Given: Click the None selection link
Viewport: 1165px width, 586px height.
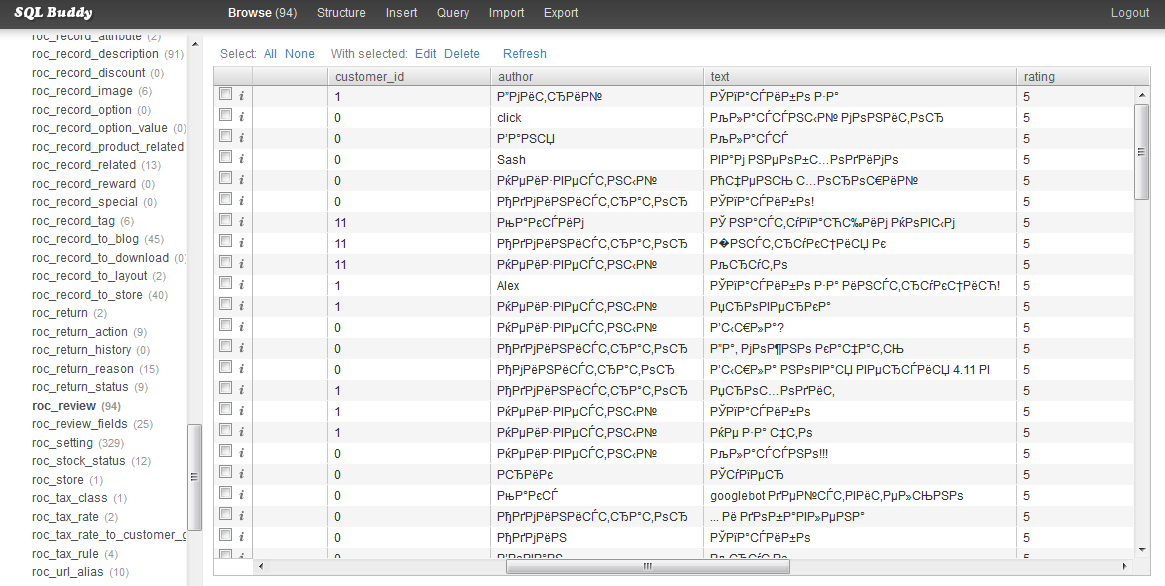Looking at the screenshot, I should tap(299, 53).
